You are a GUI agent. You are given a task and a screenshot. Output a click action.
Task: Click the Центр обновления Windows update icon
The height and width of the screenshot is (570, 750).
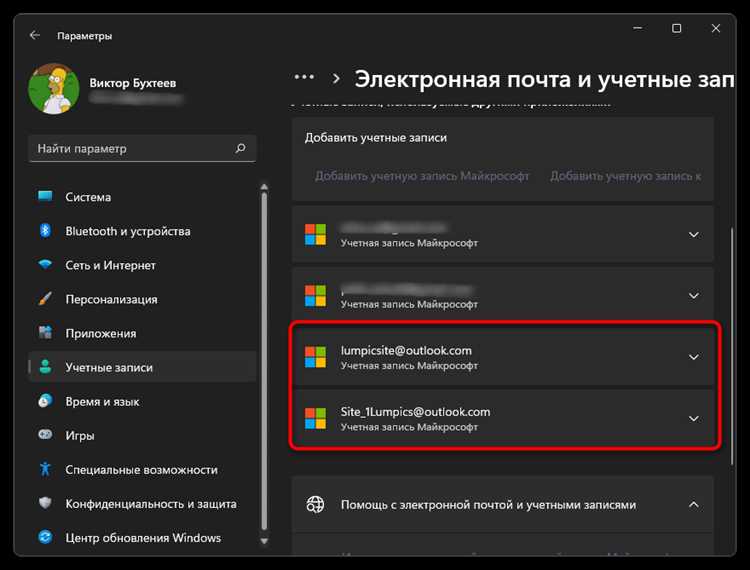(45, 537)
